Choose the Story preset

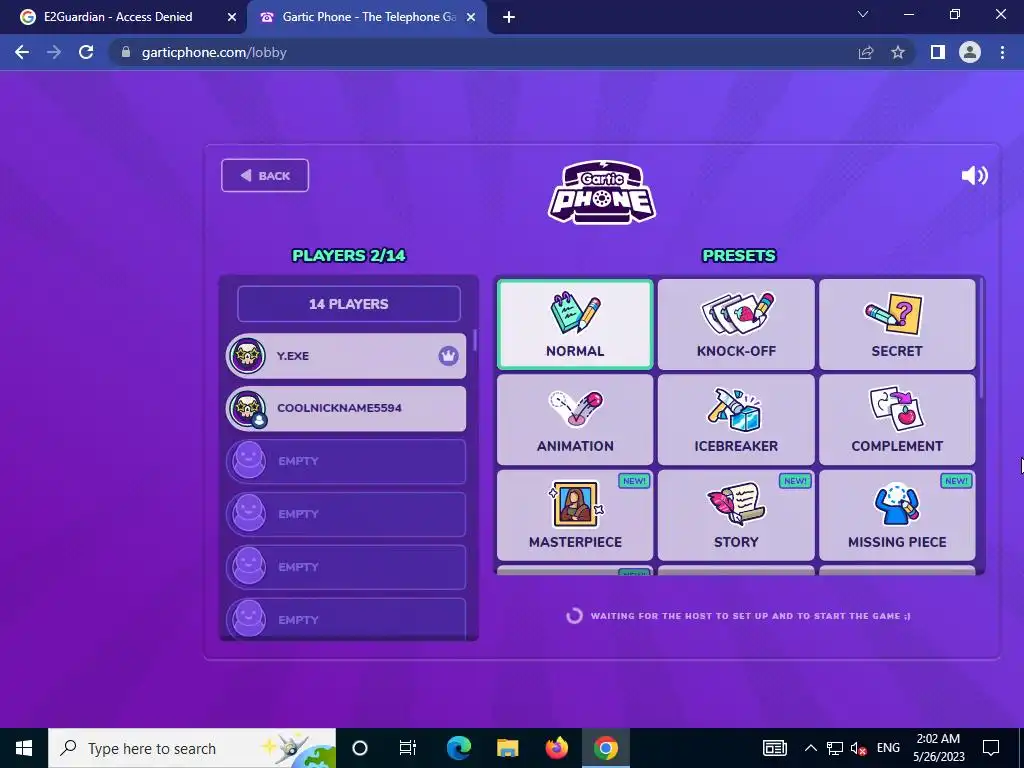tap(736, 515)
